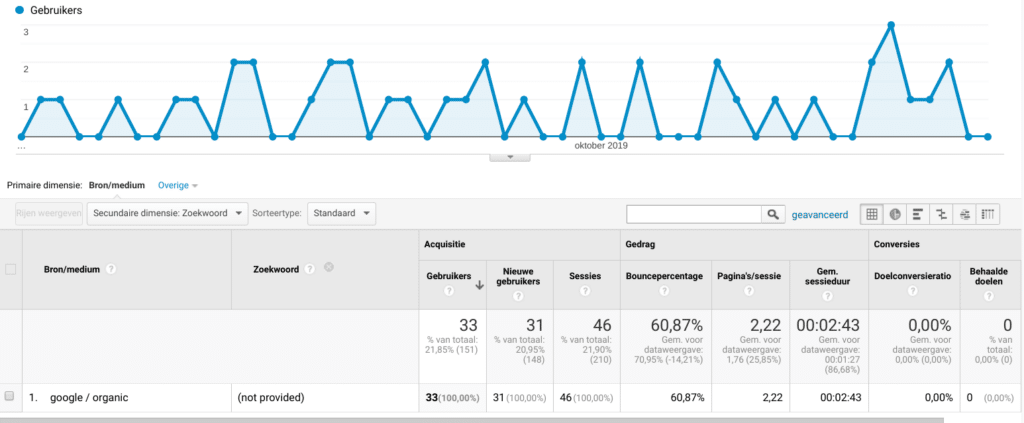This screenshot has width=1024, height=423.
Task: Tick the checkbox for google / organic row
Action: tap(10, 397)
